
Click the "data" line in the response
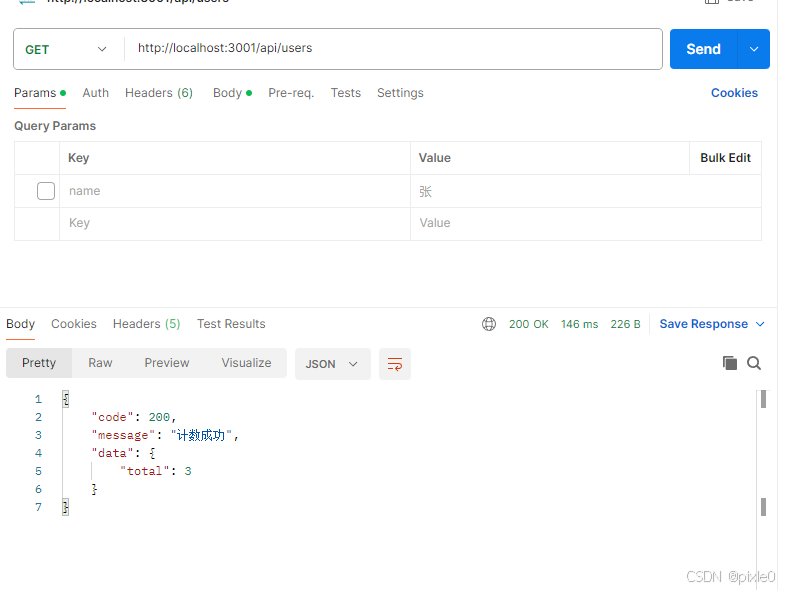123,453
